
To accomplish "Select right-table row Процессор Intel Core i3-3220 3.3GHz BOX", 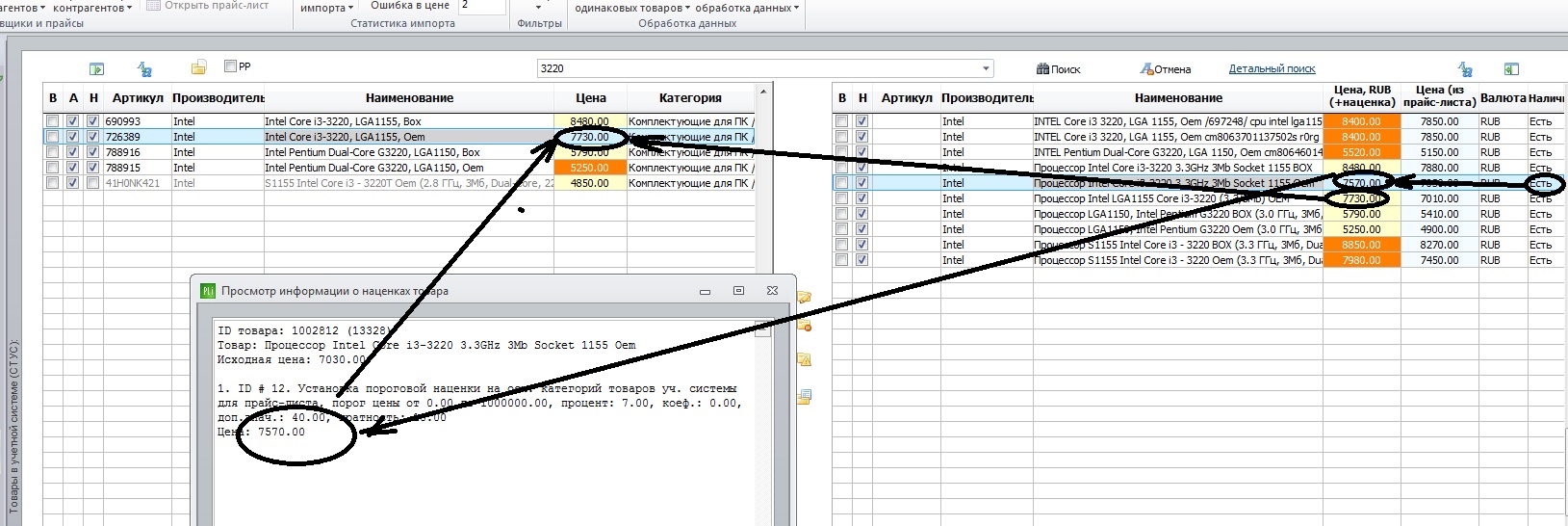I will coord(1198,168).
